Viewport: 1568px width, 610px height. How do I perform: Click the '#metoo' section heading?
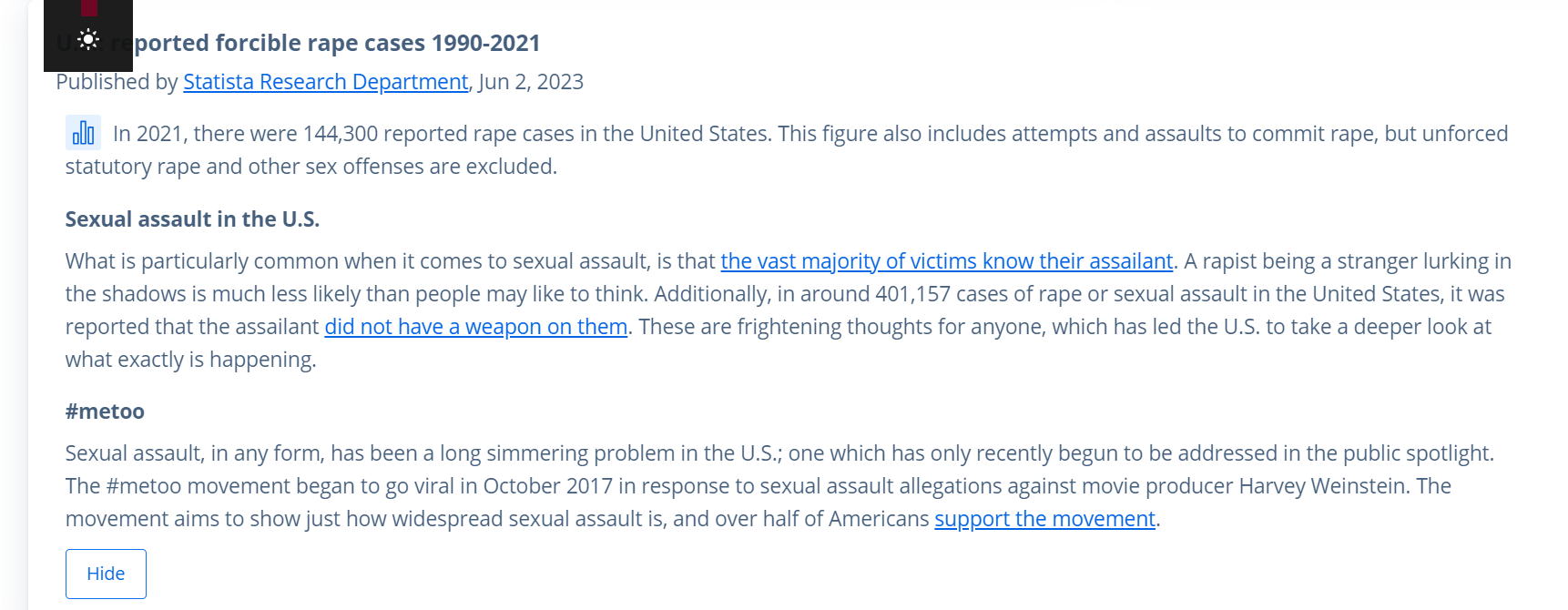105,412
